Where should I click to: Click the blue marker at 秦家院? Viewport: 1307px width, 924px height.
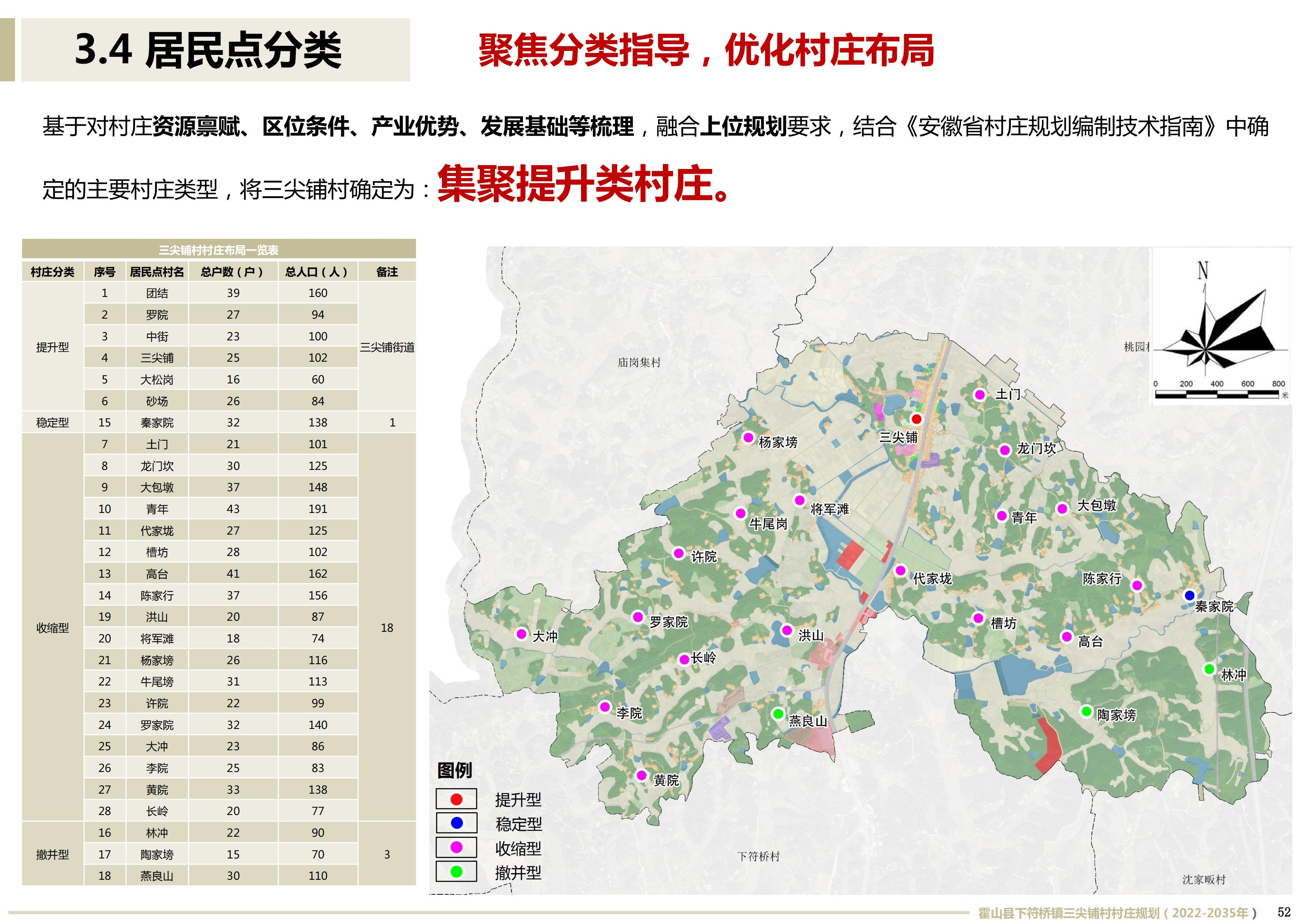(1189, 596)
